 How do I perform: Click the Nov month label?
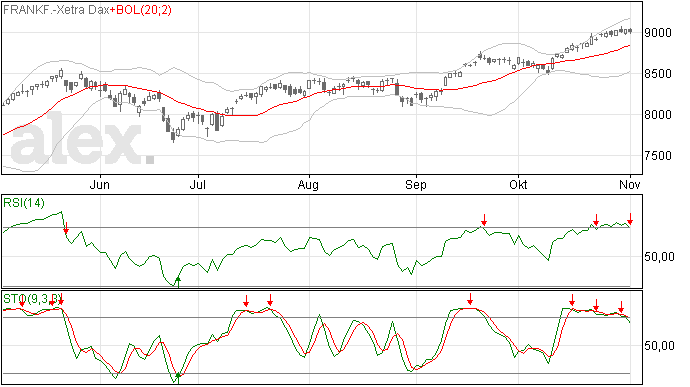tap(630, 184)
